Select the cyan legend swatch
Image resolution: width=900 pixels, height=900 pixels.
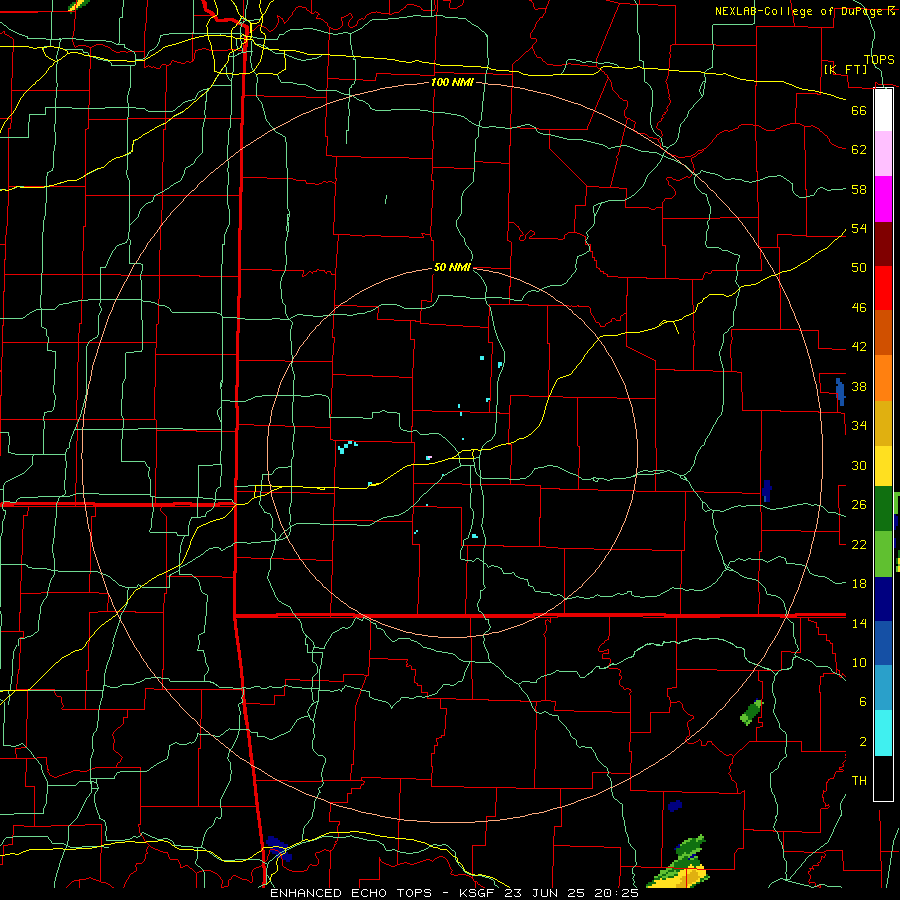click(x=883, y=733)
